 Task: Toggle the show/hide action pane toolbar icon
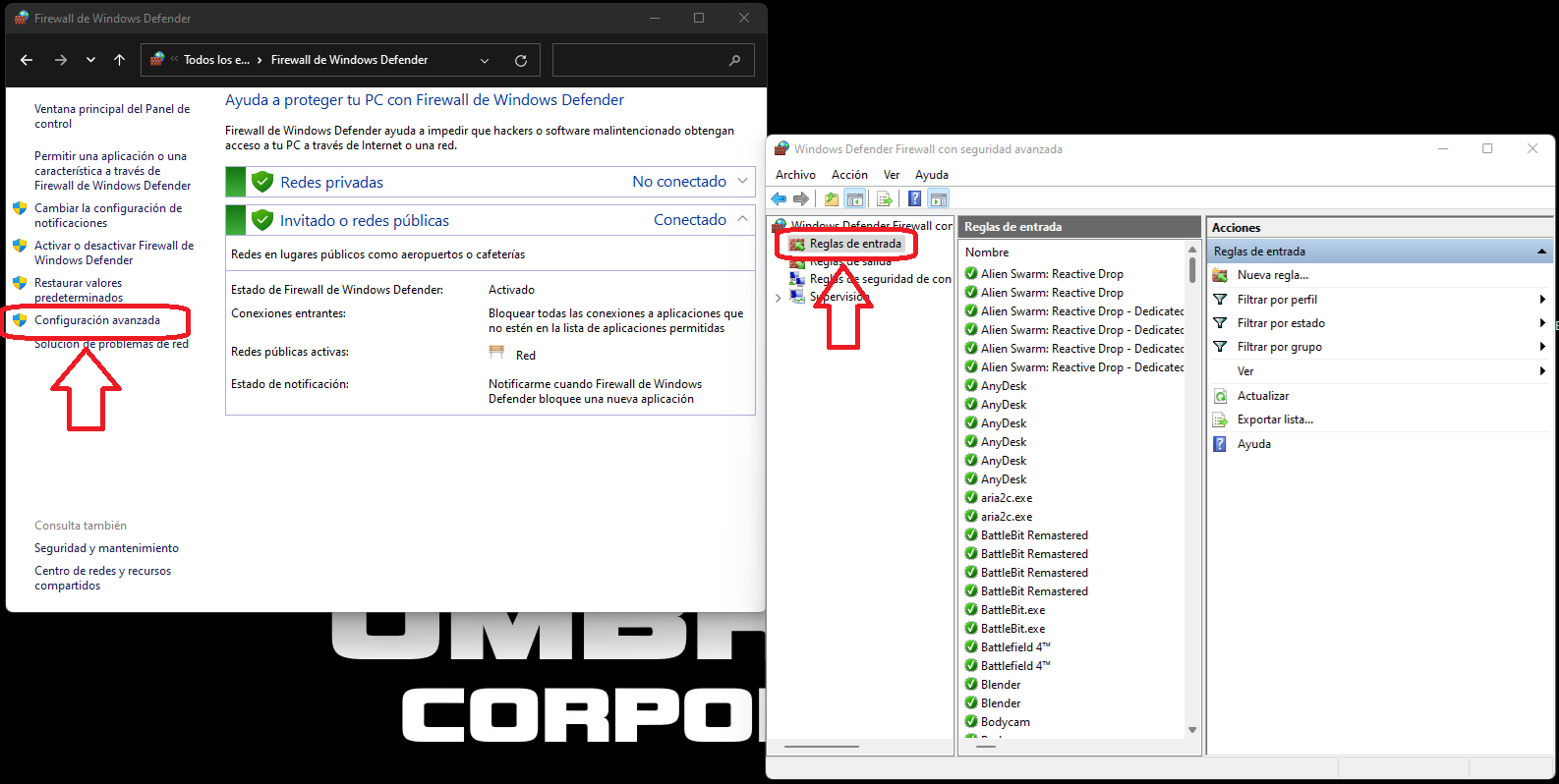point(939,199)
